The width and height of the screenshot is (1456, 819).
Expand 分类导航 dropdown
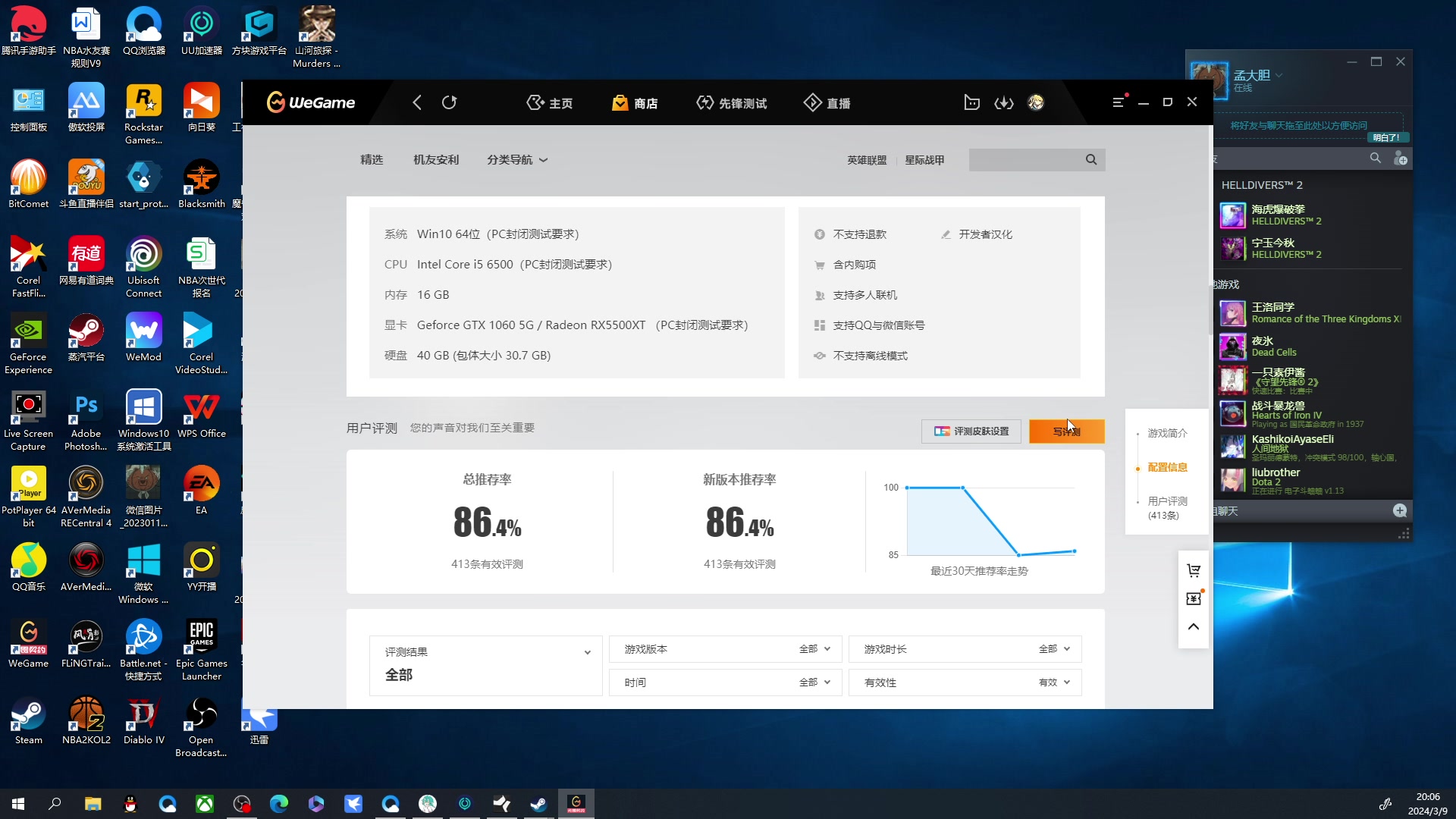(517, 160)
